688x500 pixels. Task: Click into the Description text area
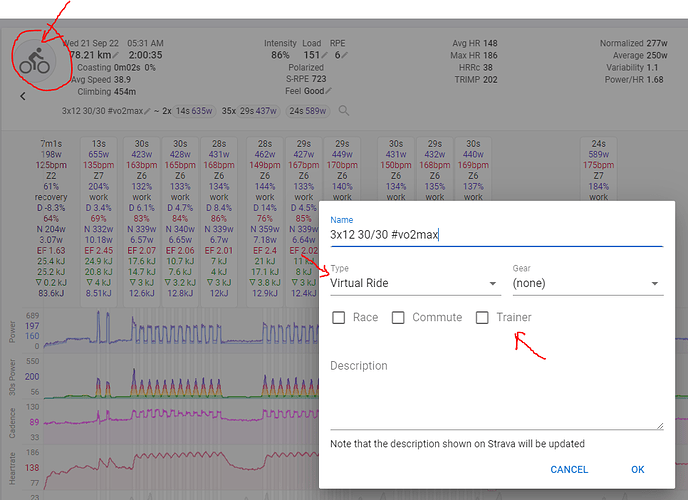point(496,395)
